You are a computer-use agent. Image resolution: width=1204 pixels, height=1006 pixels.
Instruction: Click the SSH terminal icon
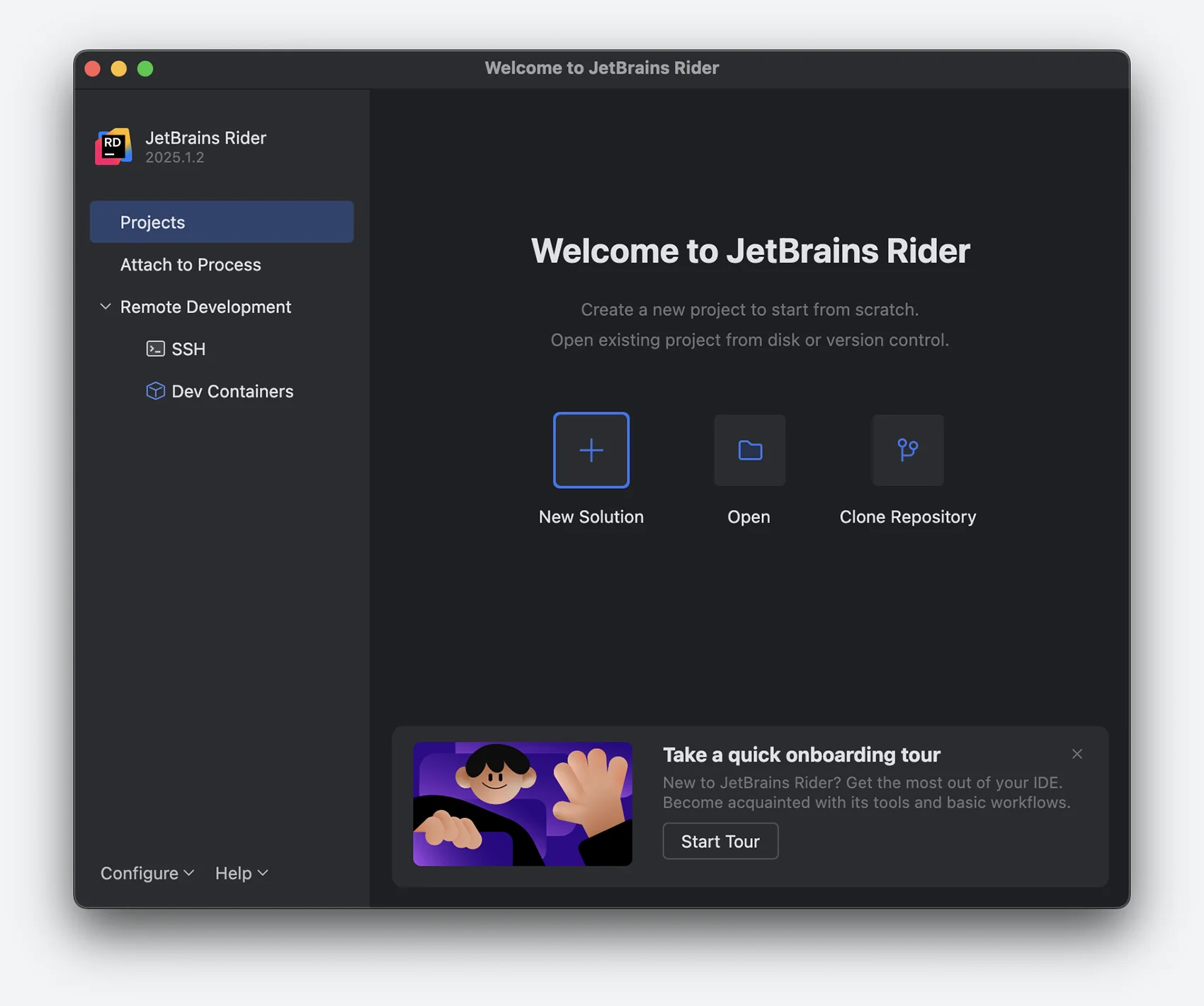155,349
